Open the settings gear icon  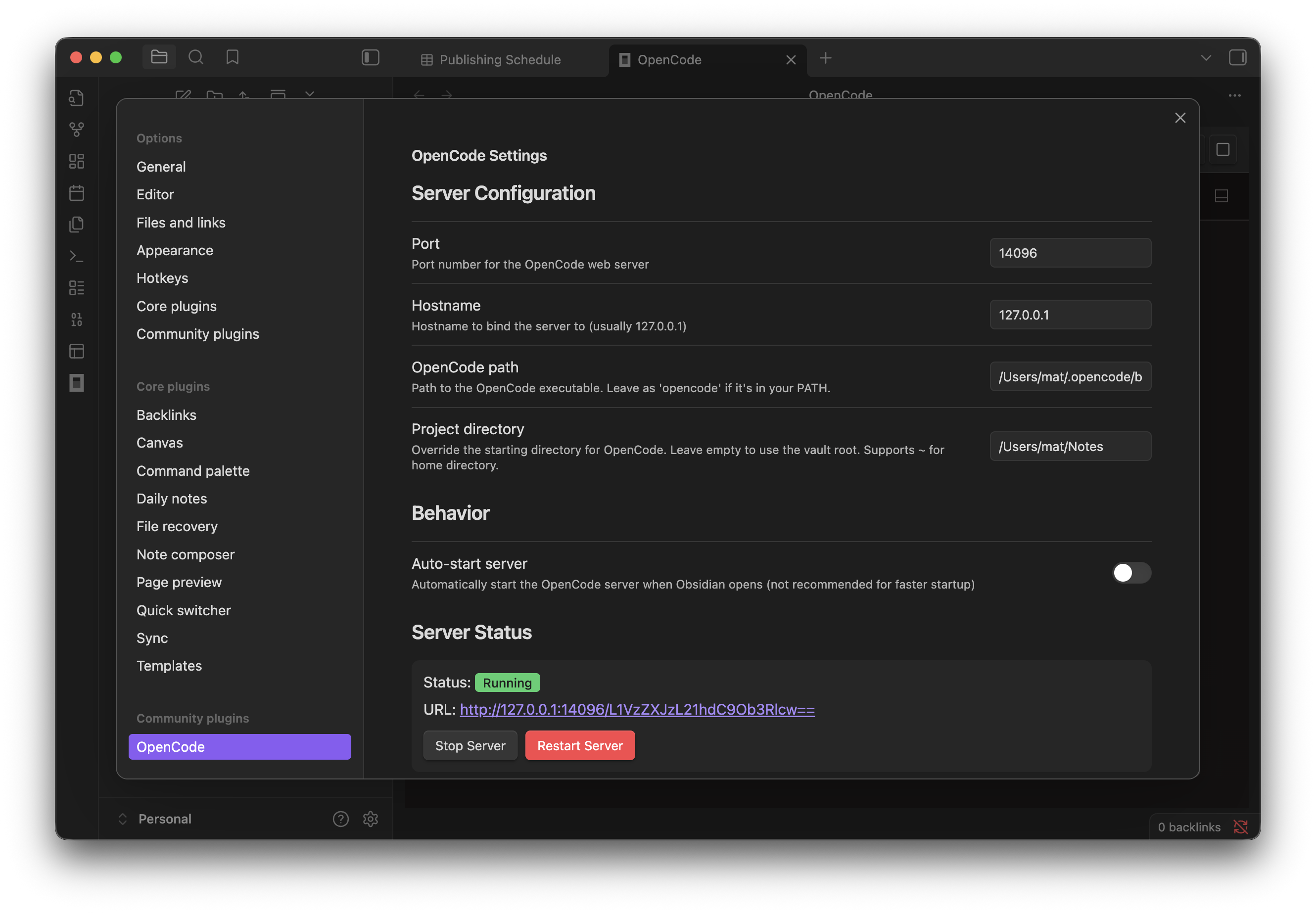coord(370,819)
